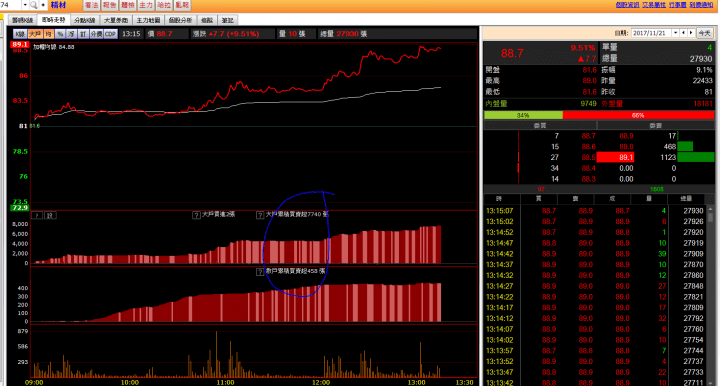The height and width of the screenshot is (386, 720).
Task: Click the 總量 column header in tick table
Action: pyautogui.click(x=686, y=199)
